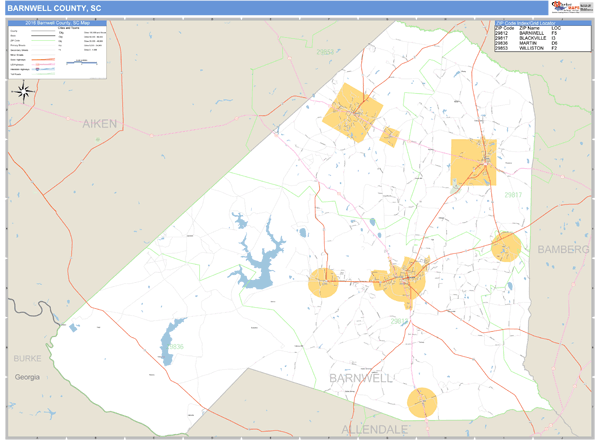600x440 pixels.
Task: Select the WILLISTON entry in the ZIP index table
Action: point(531,48)
